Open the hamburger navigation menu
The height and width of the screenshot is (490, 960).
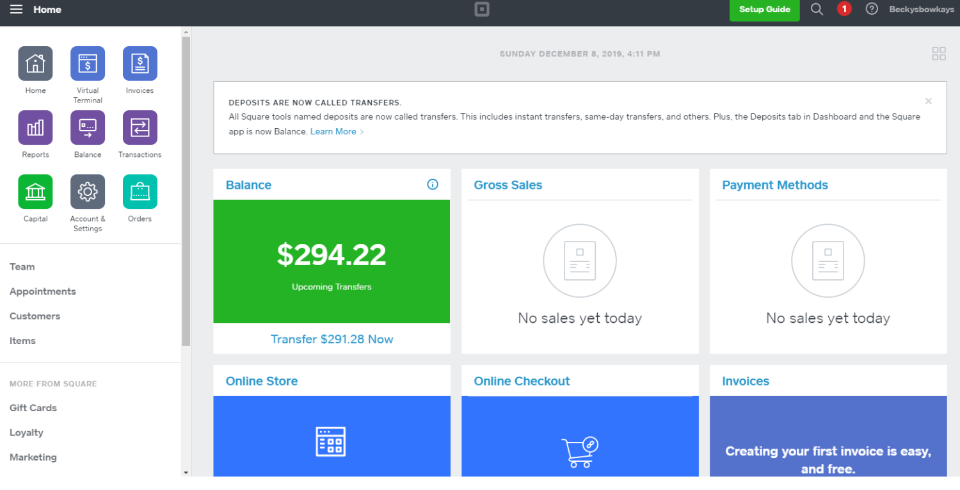coord(17,9)
